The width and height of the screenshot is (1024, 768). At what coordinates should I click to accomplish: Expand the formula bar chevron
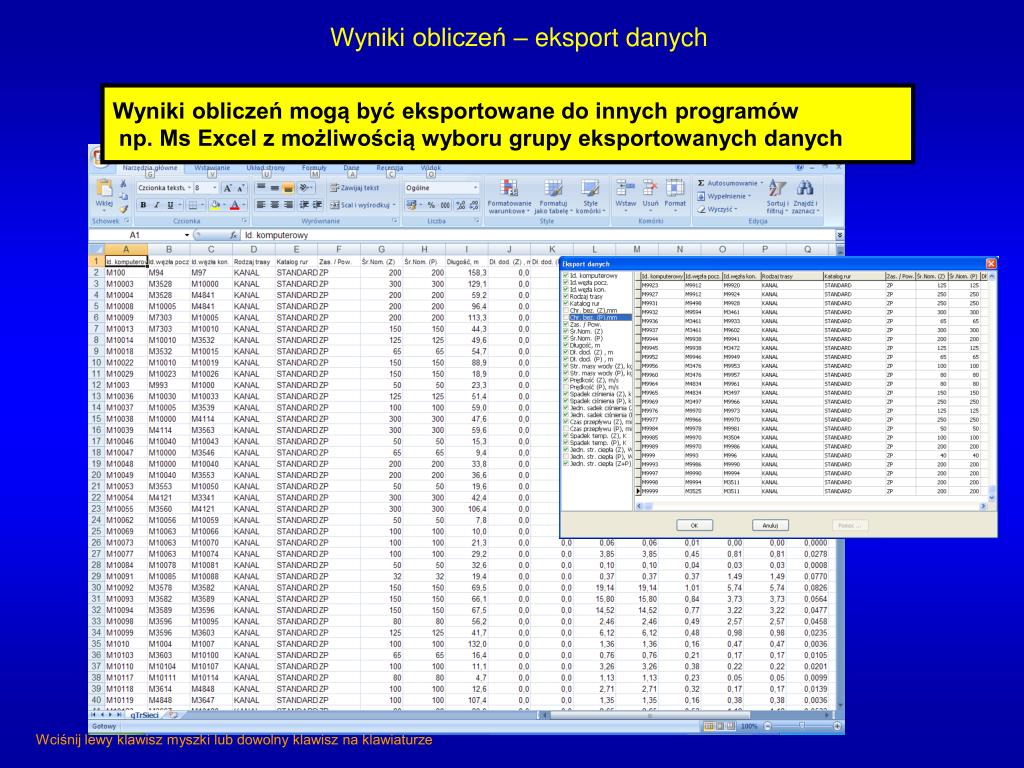(x=839, y=235)
